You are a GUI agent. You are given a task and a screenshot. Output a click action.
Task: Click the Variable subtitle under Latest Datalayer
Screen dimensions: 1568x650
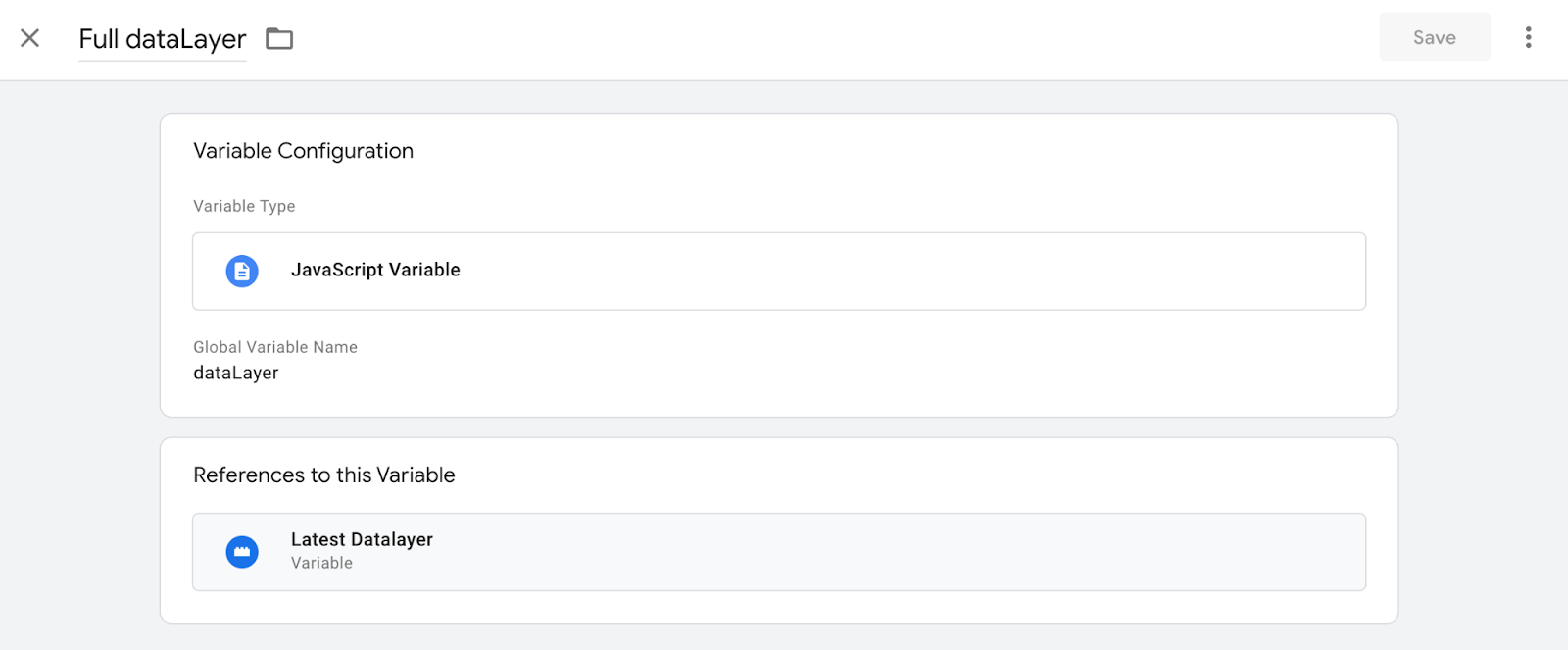coord(321,564)
